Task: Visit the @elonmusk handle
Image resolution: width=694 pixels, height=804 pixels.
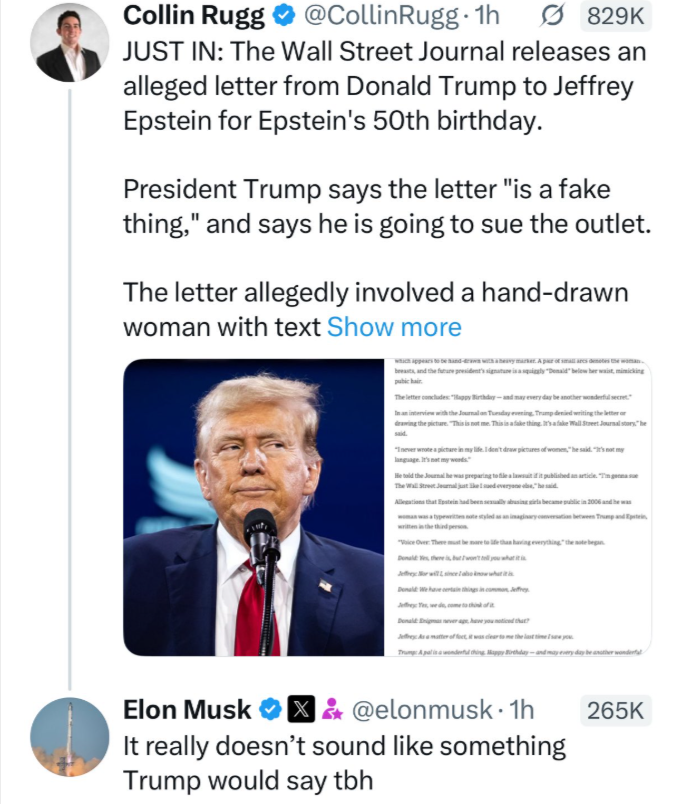Action: click(x=419, y=710)
